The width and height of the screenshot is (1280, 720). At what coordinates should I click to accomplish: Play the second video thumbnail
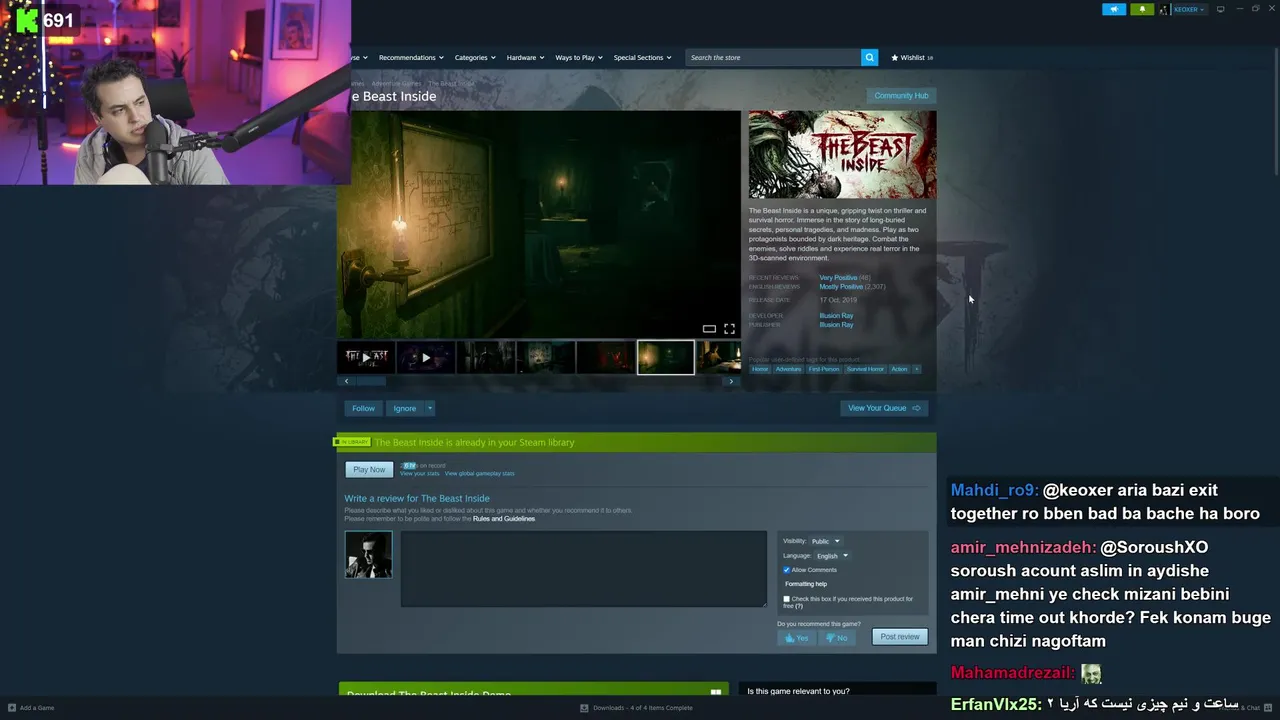coord(425,357)
